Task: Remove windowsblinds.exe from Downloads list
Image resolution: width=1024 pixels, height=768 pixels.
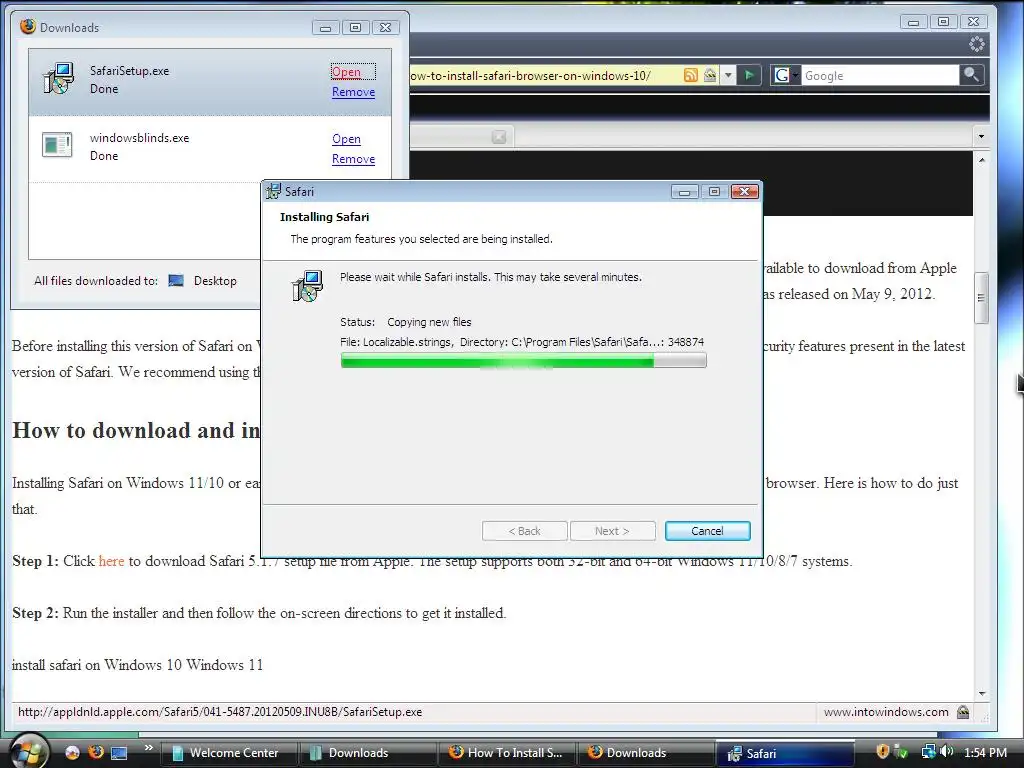Action: 353,159
